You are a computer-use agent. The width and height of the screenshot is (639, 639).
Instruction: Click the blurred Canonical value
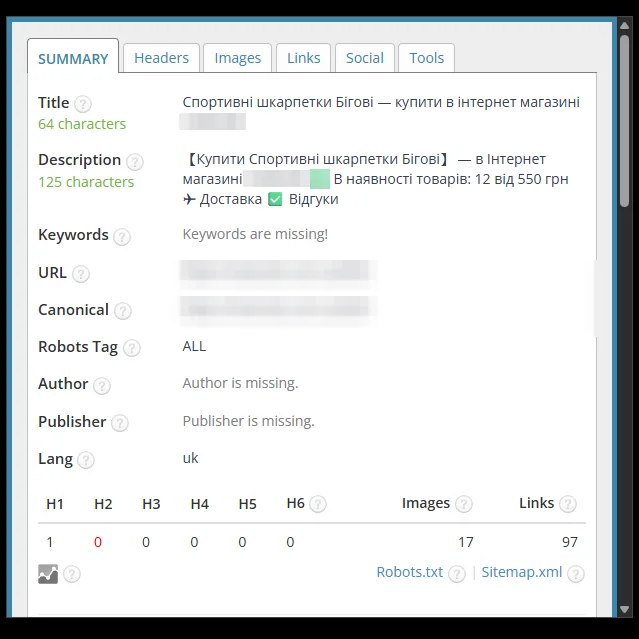pos(278,309)
